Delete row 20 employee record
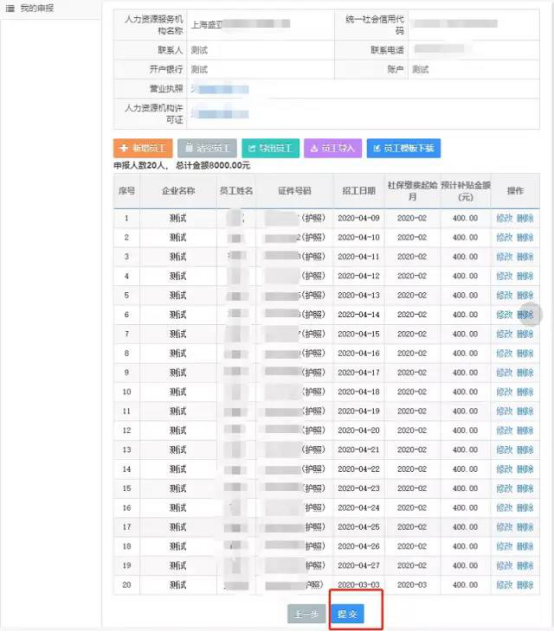The height and width of the screenshot is (632, 554). point(525,585)
